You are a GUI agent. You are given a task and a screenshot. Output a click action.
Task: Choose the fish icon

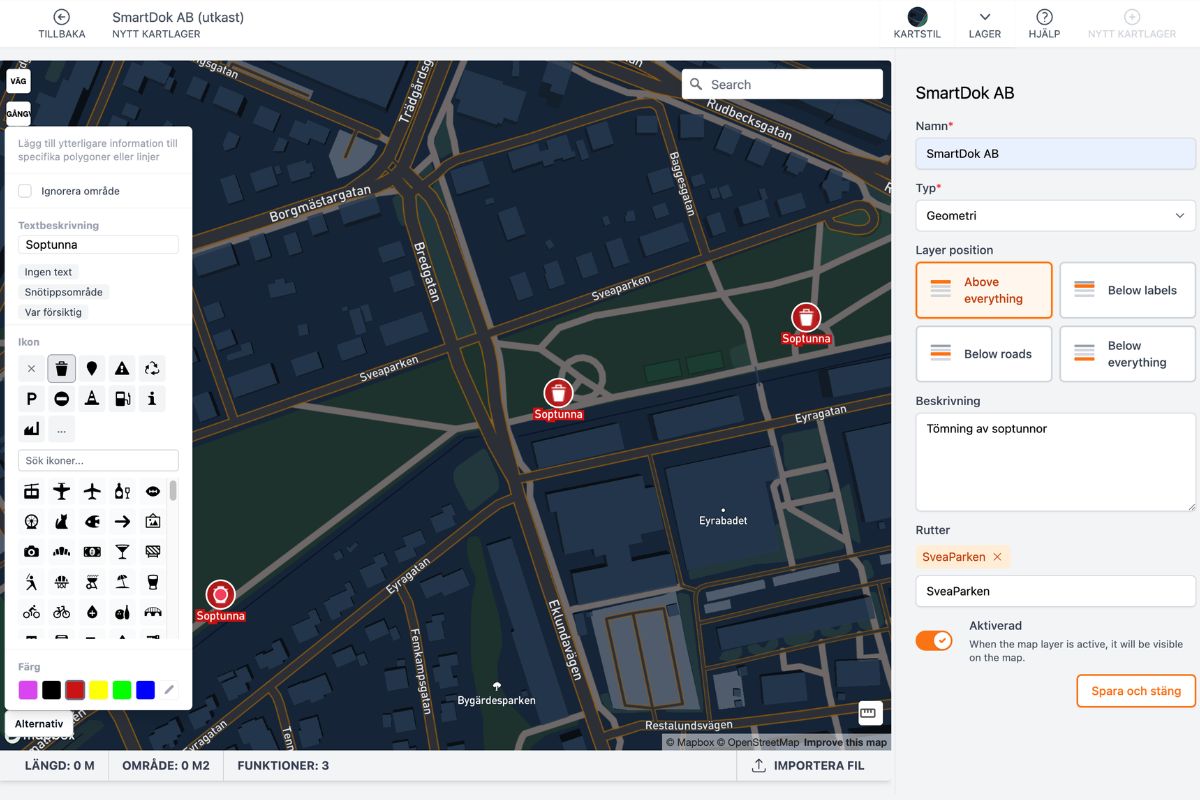point(92,521)
